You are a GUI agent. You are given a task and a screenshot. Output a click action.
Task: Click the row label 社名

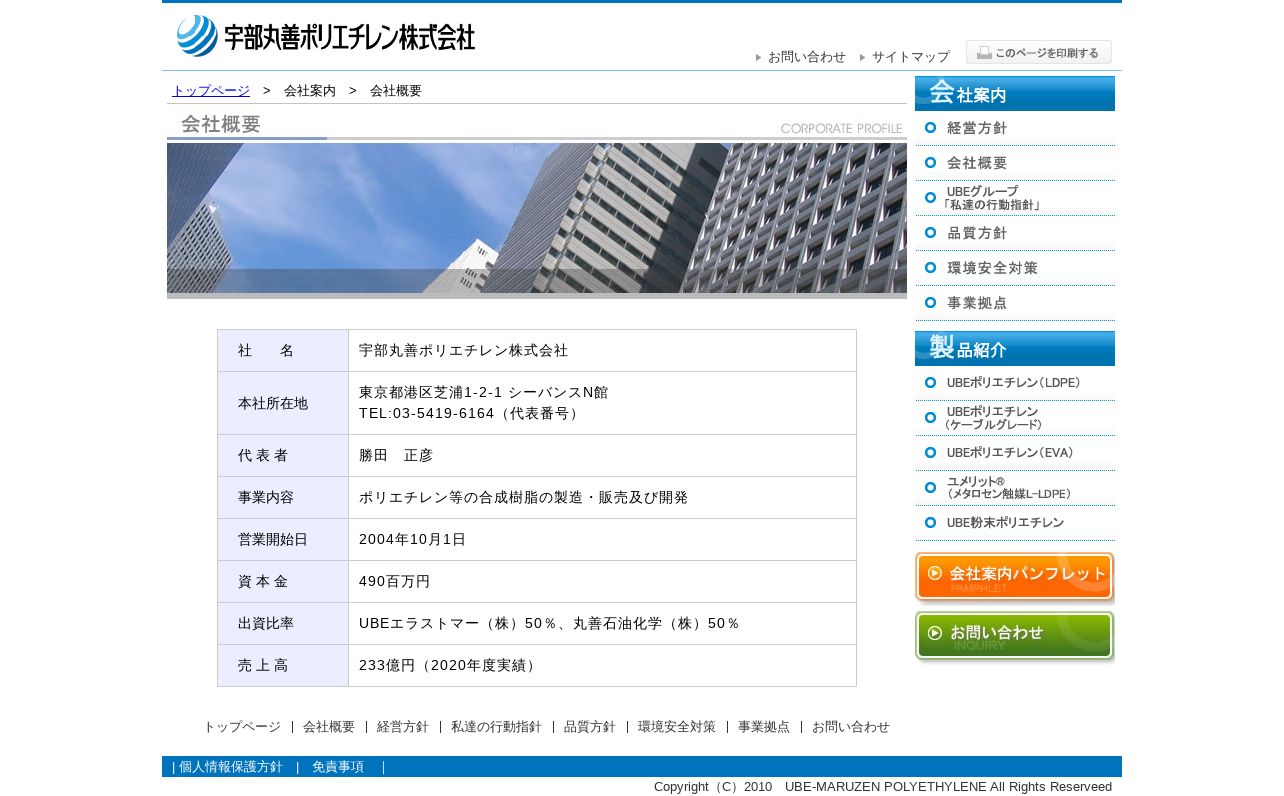tap(266, 351)
